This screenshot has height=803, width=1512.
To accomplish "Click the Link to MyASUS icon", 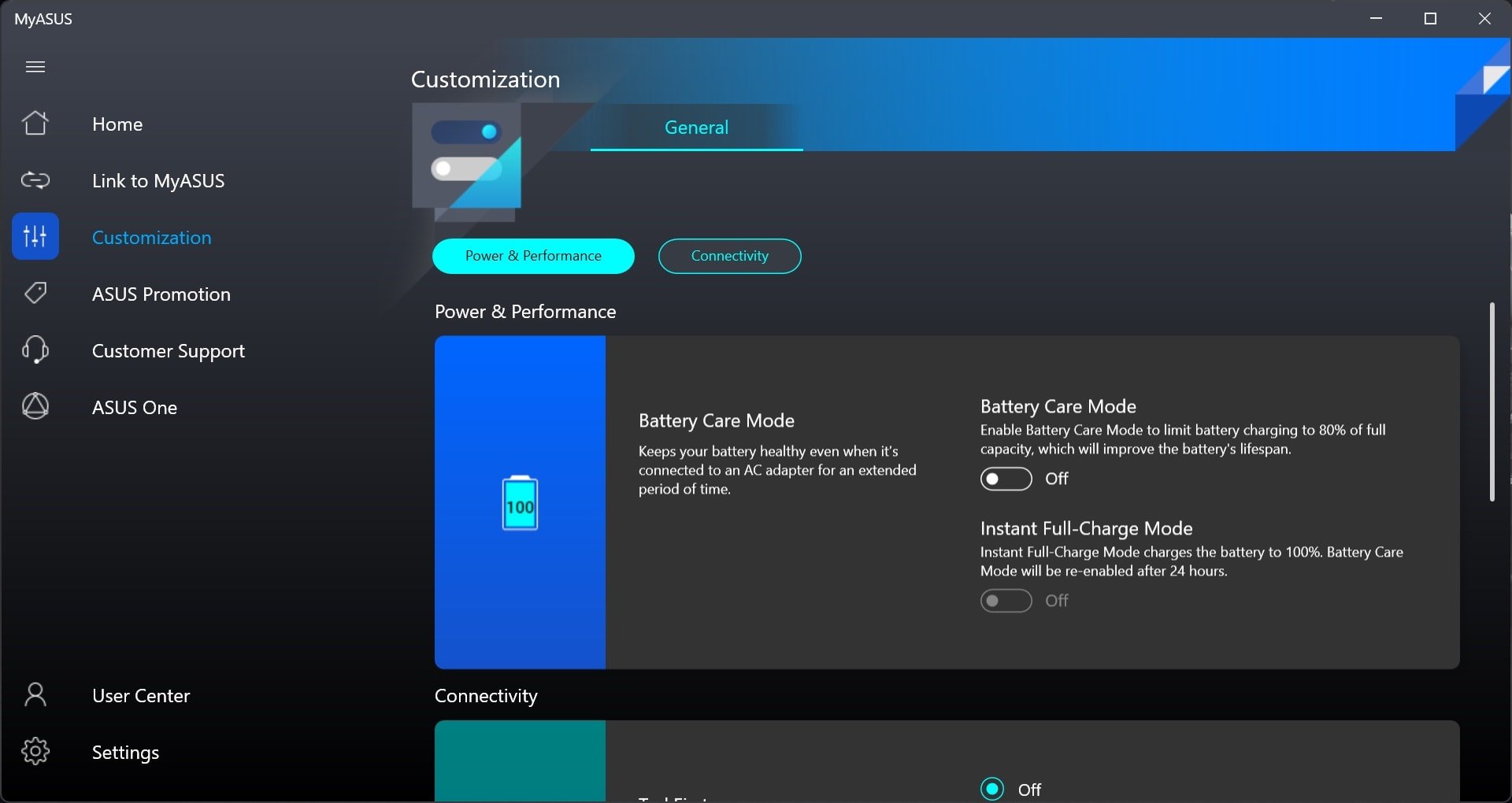I will point(35,180).
